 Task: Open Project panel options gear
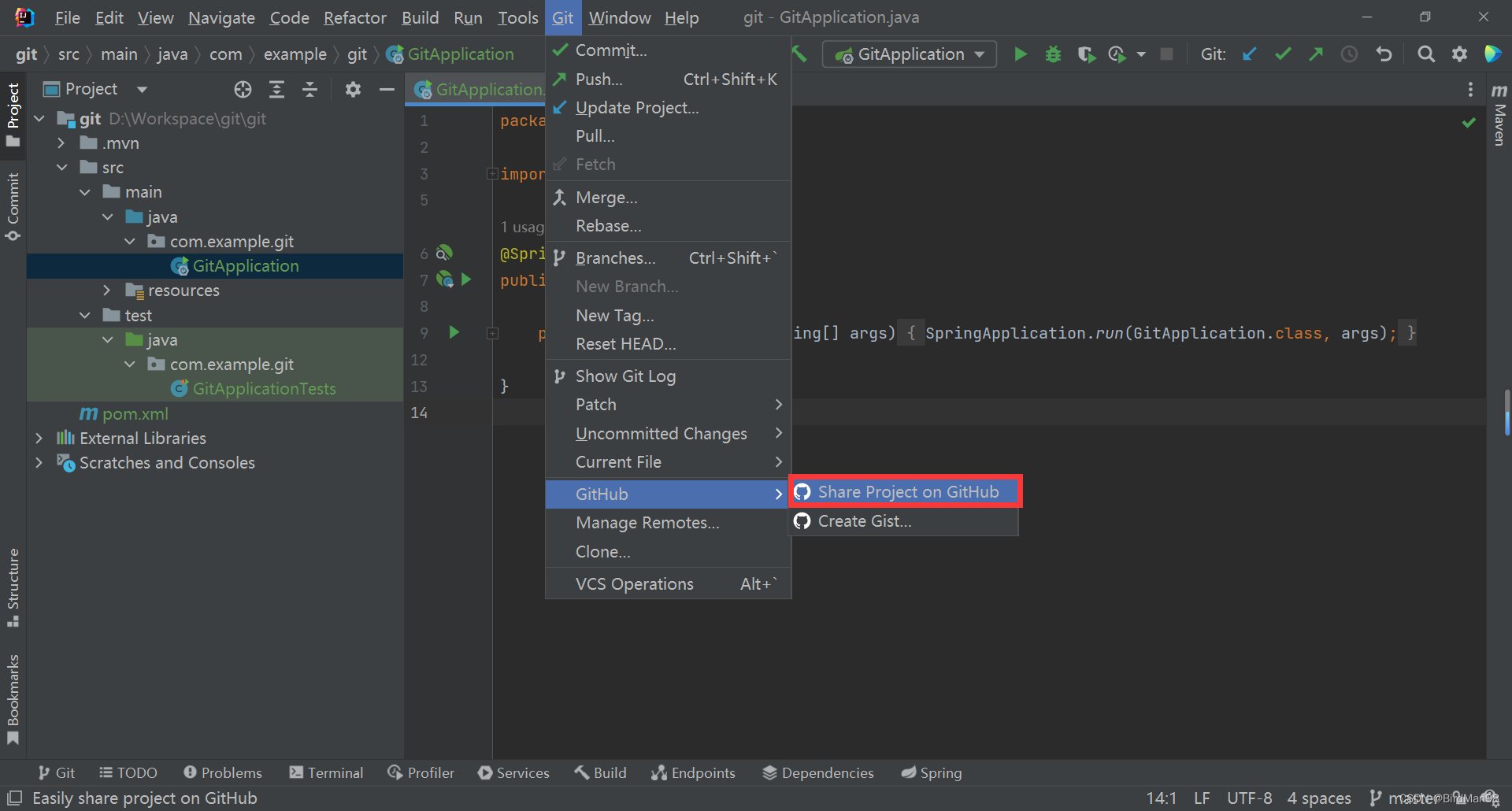click(x=353, y=90)
